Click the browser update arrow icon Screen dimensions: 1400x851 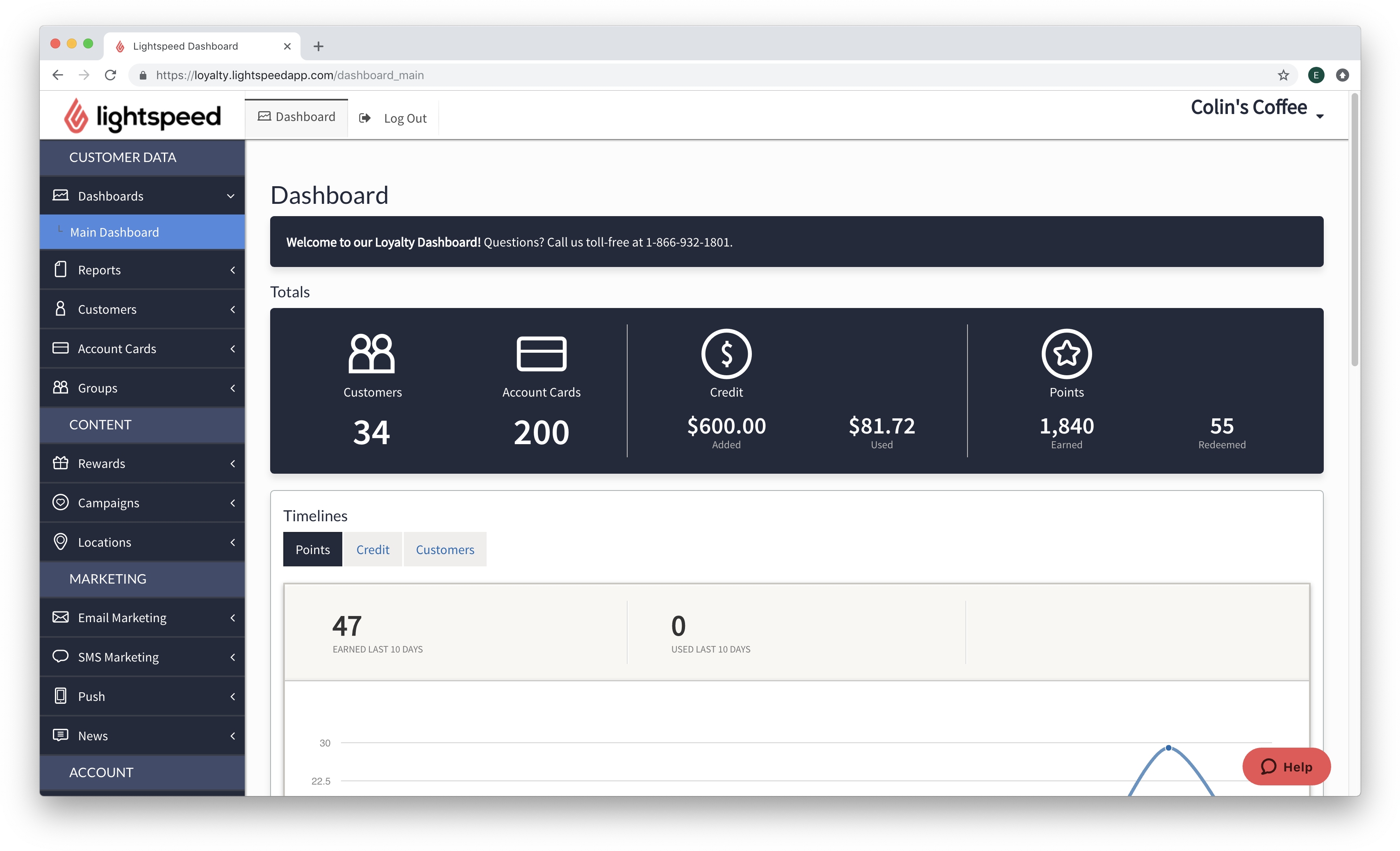pos(1342,75)
